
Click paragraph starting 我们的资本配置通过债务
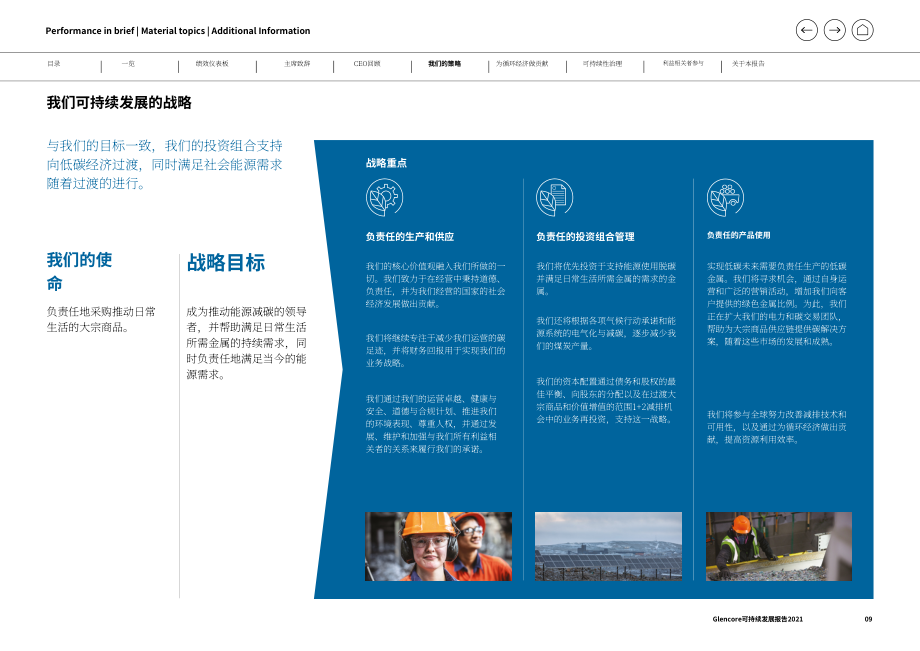pyautogui.click(x=606, y=401)
